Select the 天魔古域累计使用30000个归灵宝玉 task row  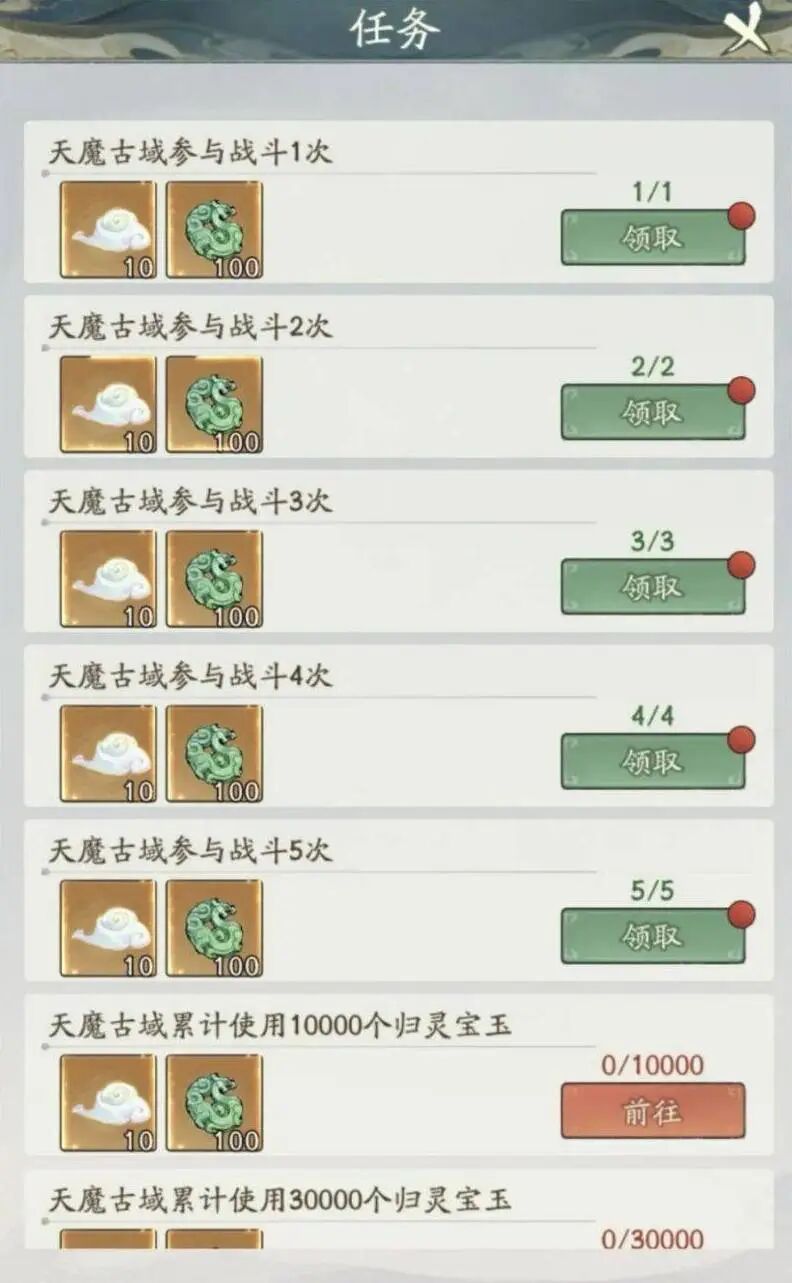(399, 1211)
